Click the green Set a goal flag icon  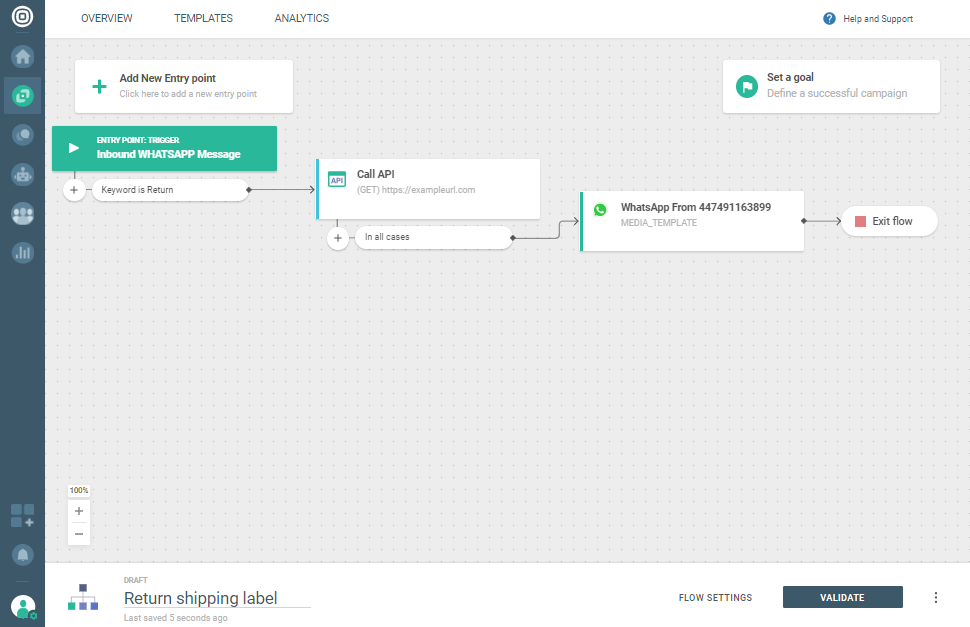point(746,86)
